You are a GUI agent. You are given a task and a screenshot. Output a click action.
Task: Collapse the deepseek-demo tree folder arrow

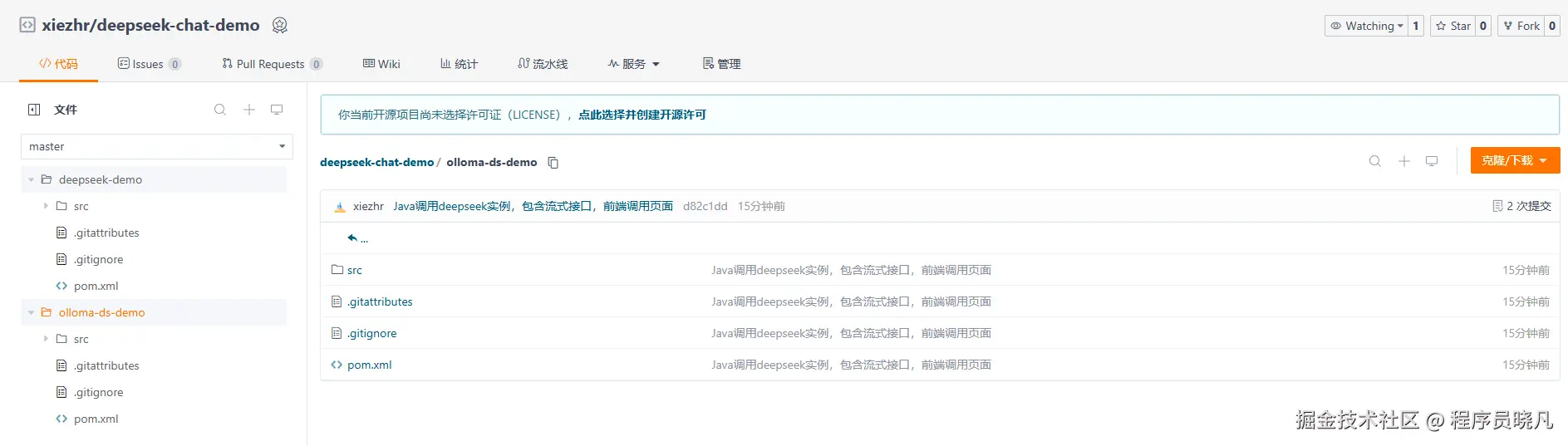31,179
